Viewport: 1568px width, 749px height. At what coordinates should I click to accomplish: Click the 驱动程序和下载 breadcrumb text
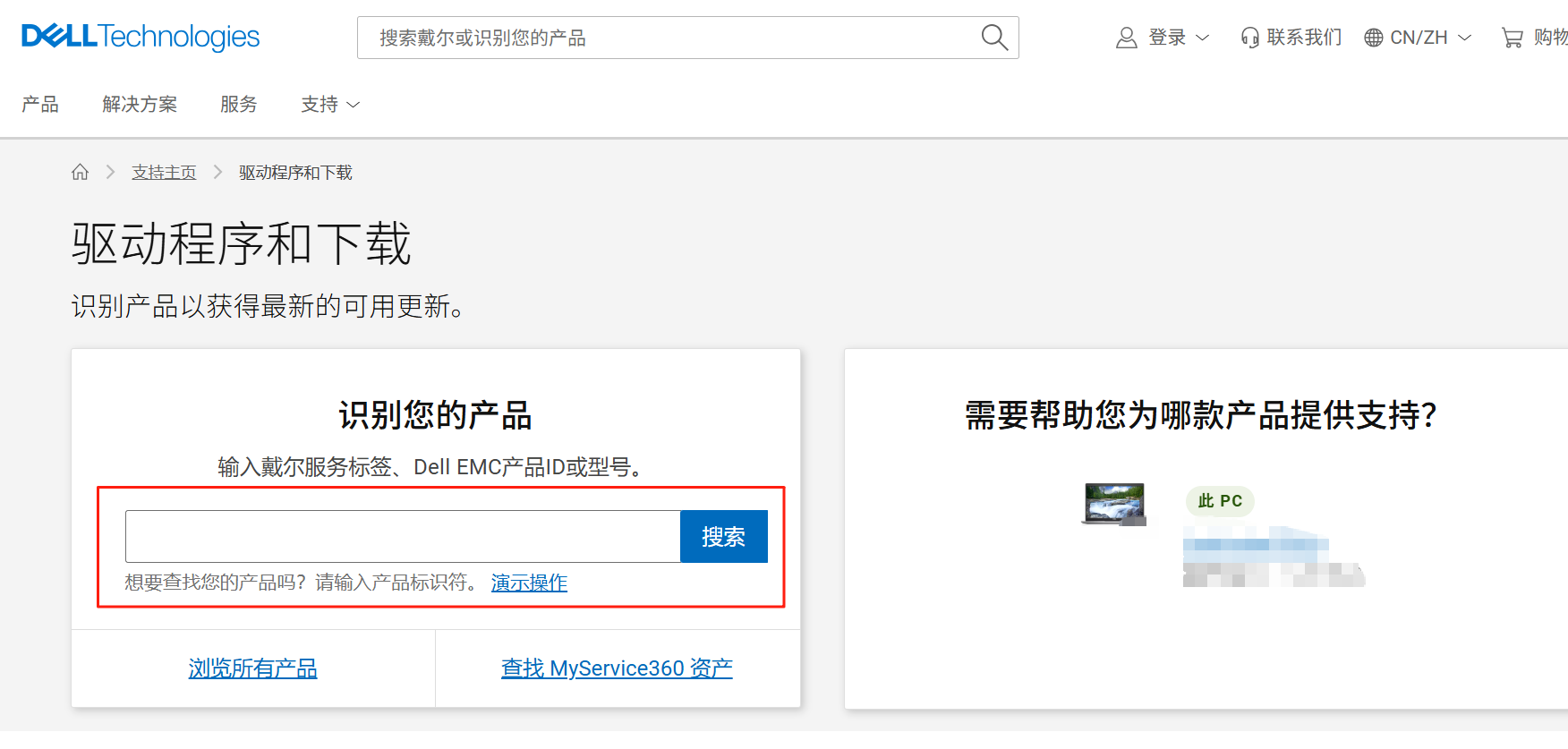pos(295,173)
